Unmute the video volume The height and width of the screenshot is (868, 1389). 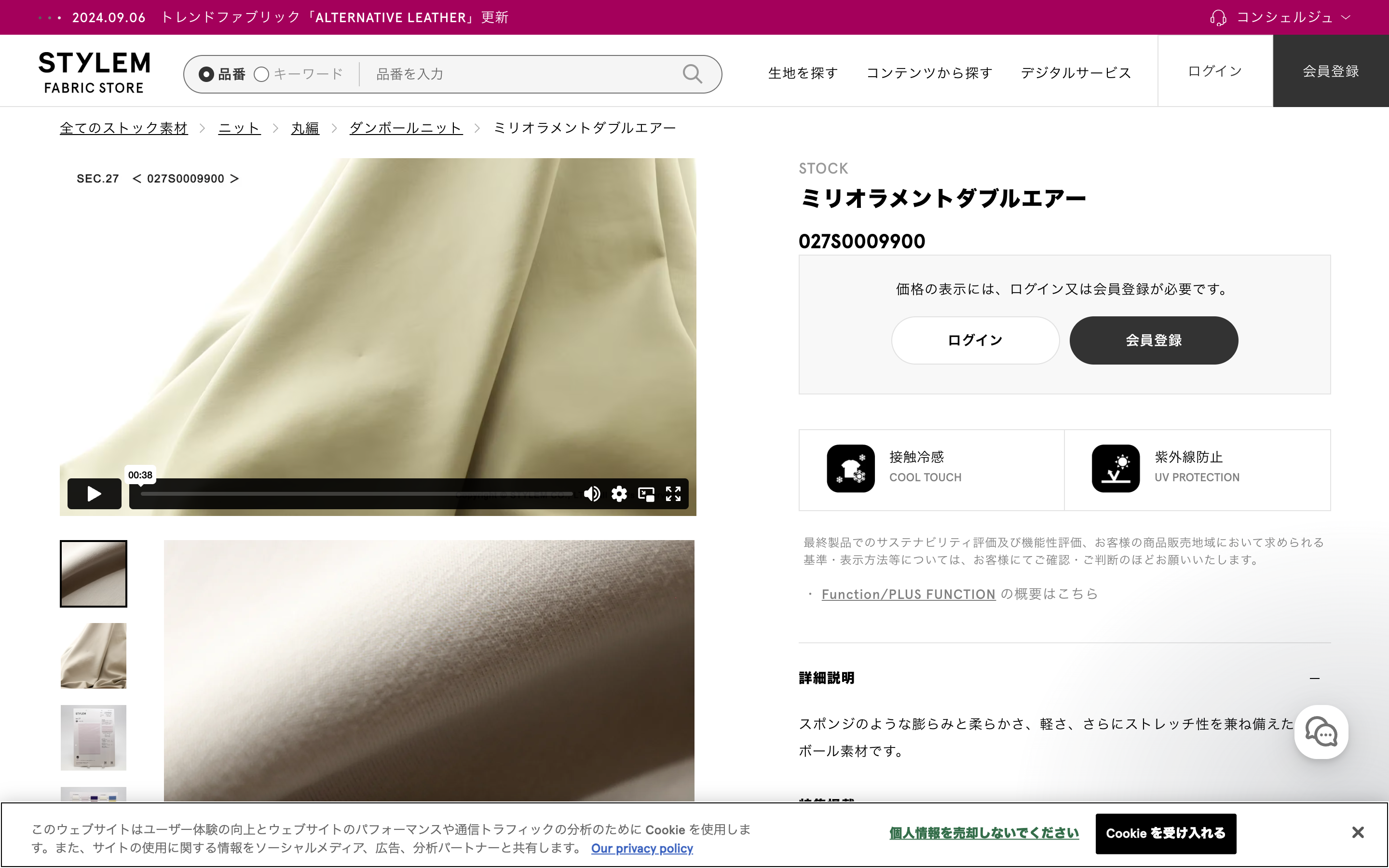point(592,493)
